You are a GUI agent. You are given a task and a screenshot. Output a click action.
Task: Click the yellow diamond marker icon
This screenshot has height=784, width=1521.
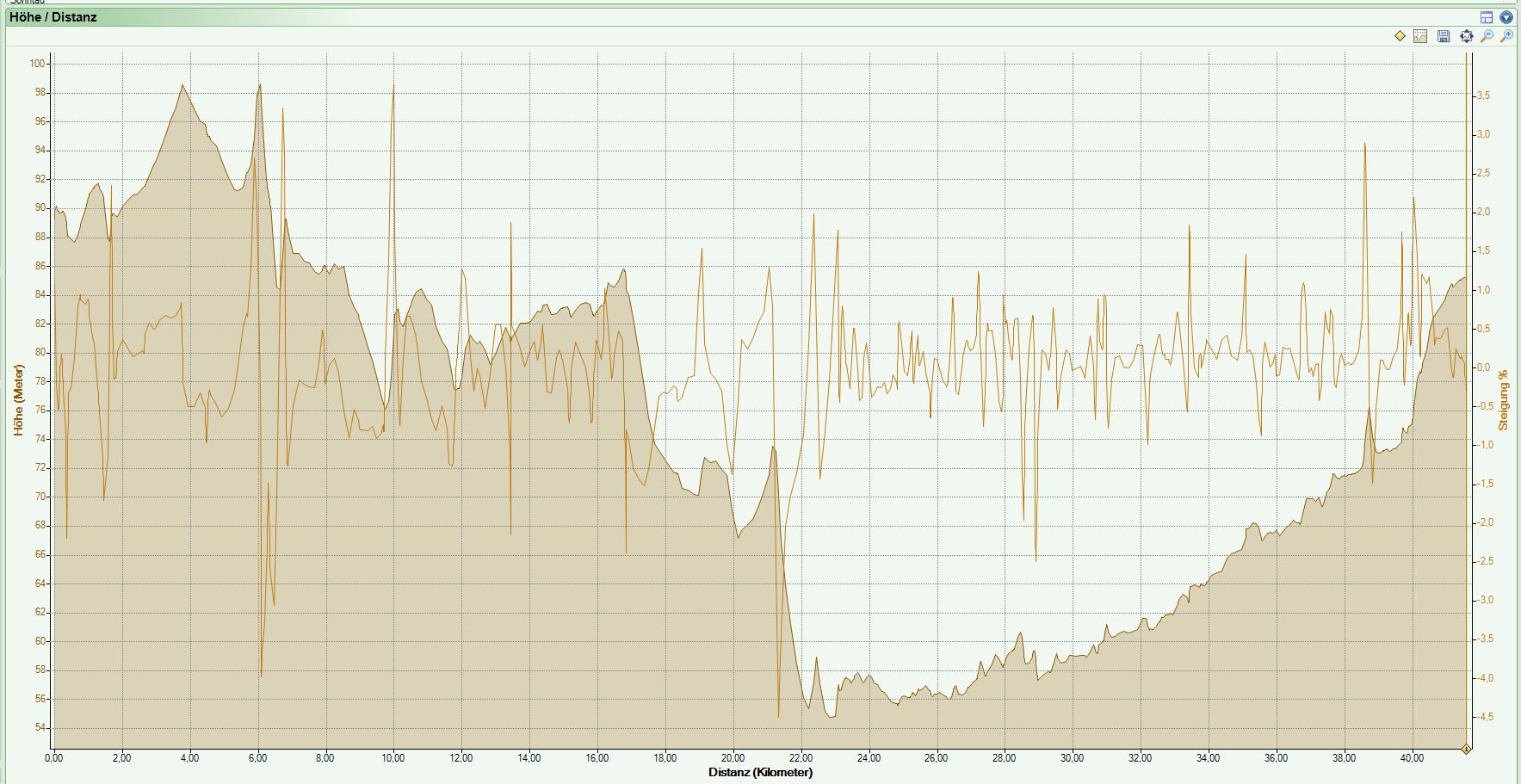tap(1400, 36)
